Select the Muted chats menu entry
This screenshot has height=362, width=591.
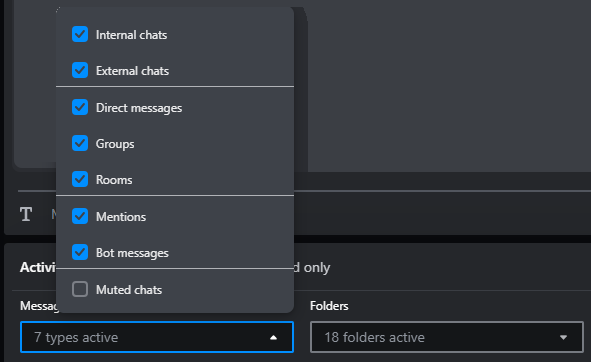[175, 290]
